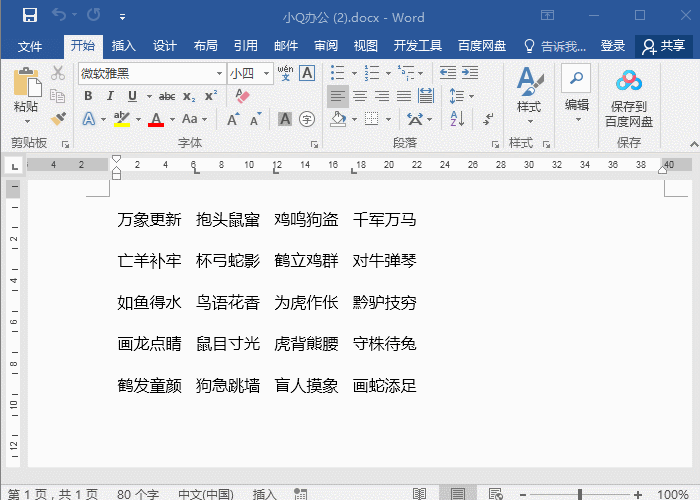Click the Phonetic Guide wén icon

pos(285,73)
